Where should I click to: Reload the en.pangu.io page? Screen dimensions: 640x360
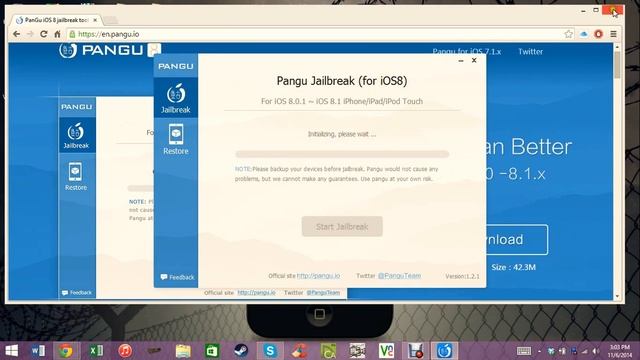point(44,34)
